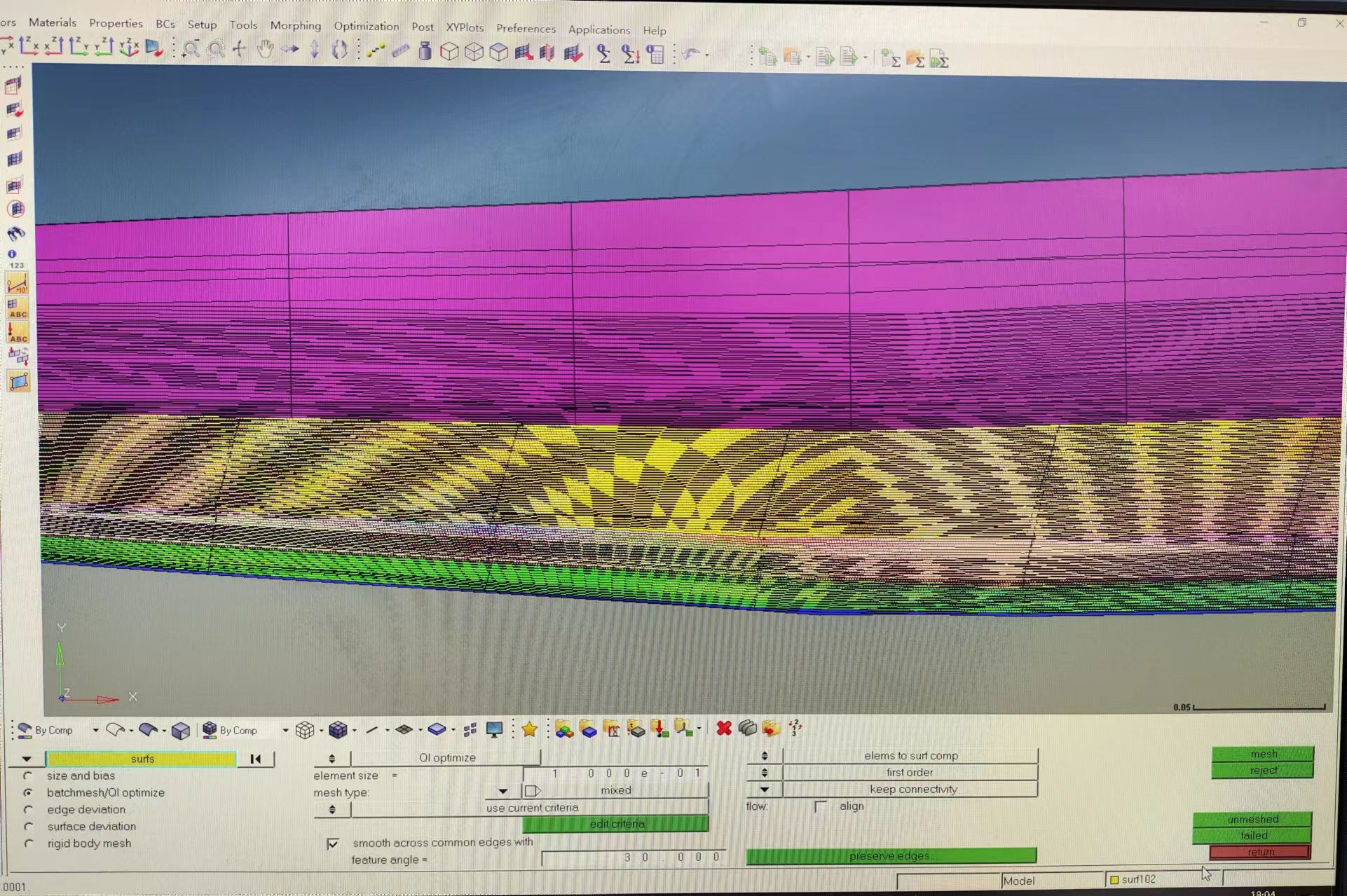Viewport: 1347px width, 896px height.
Task: Click the monitor display icon
Action: point(495,729)
